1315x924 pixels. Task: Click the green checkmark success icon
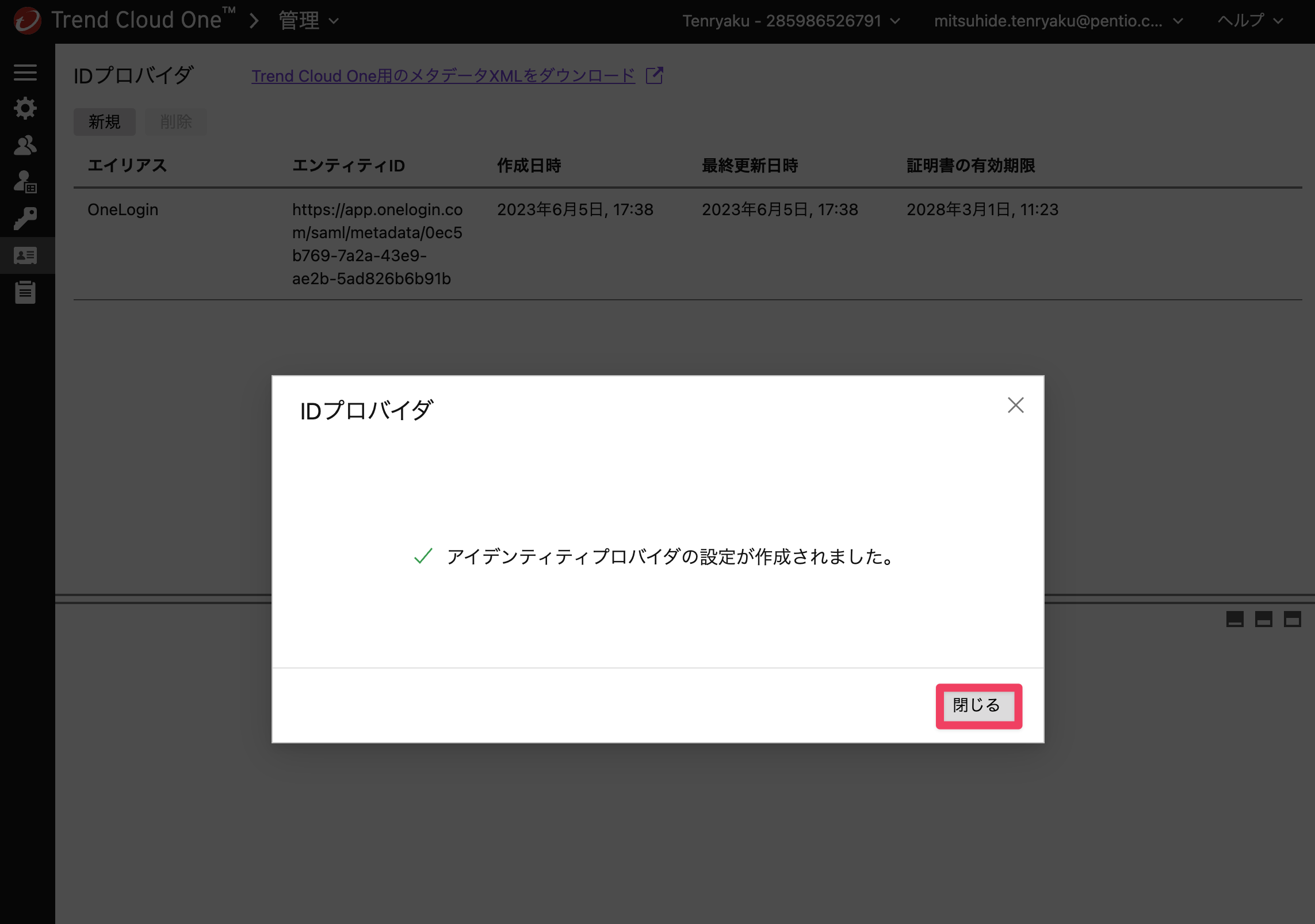pyautogui.click(x=423, y=556)
